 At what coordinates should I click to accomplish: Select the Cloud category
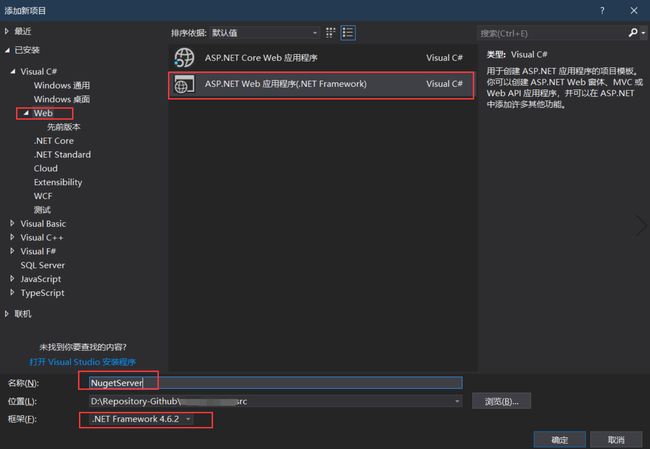[x=46, y=168]
